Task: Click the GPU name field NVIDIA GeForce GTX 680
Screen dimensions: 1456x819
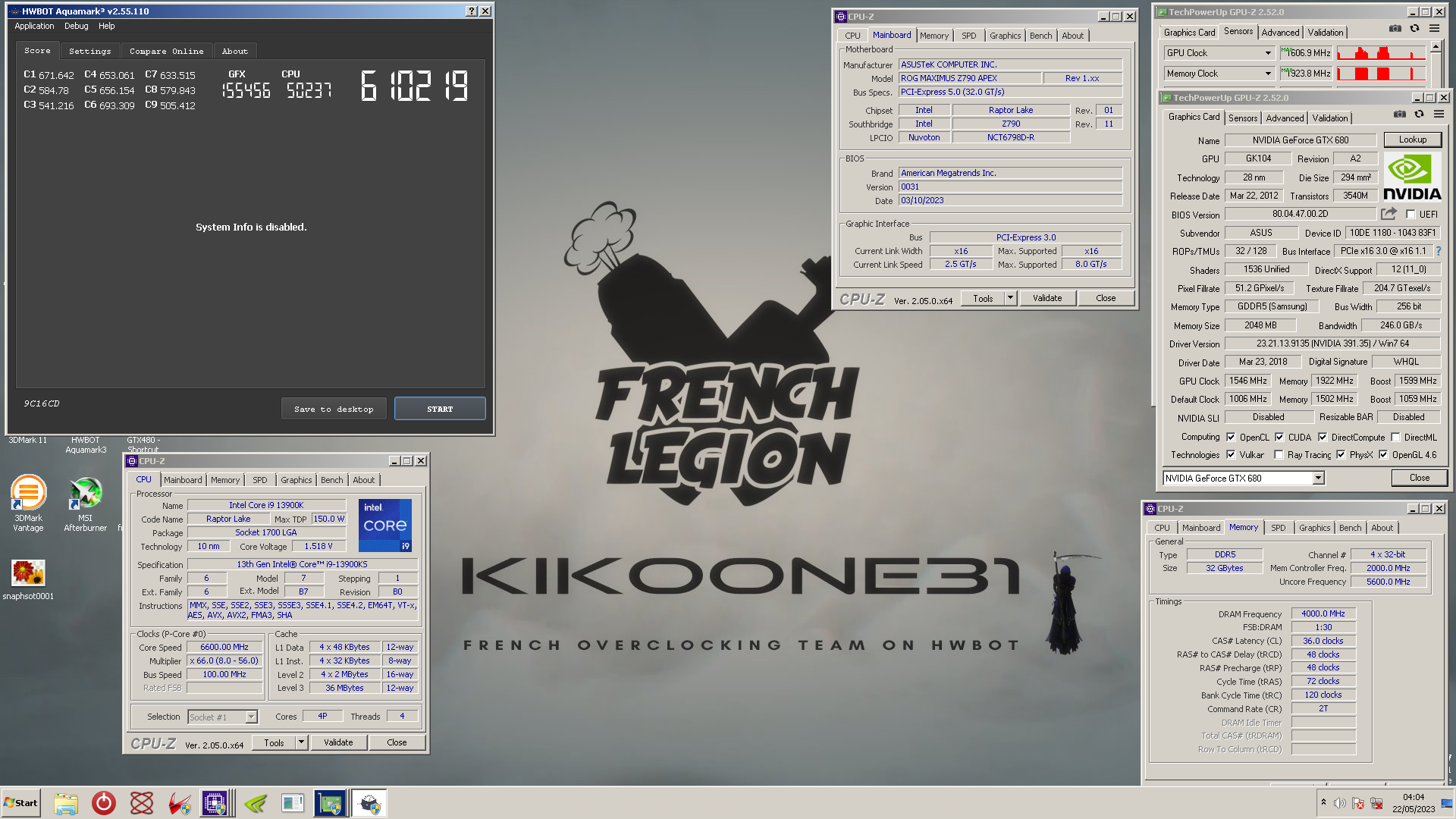Action: 1300,140
